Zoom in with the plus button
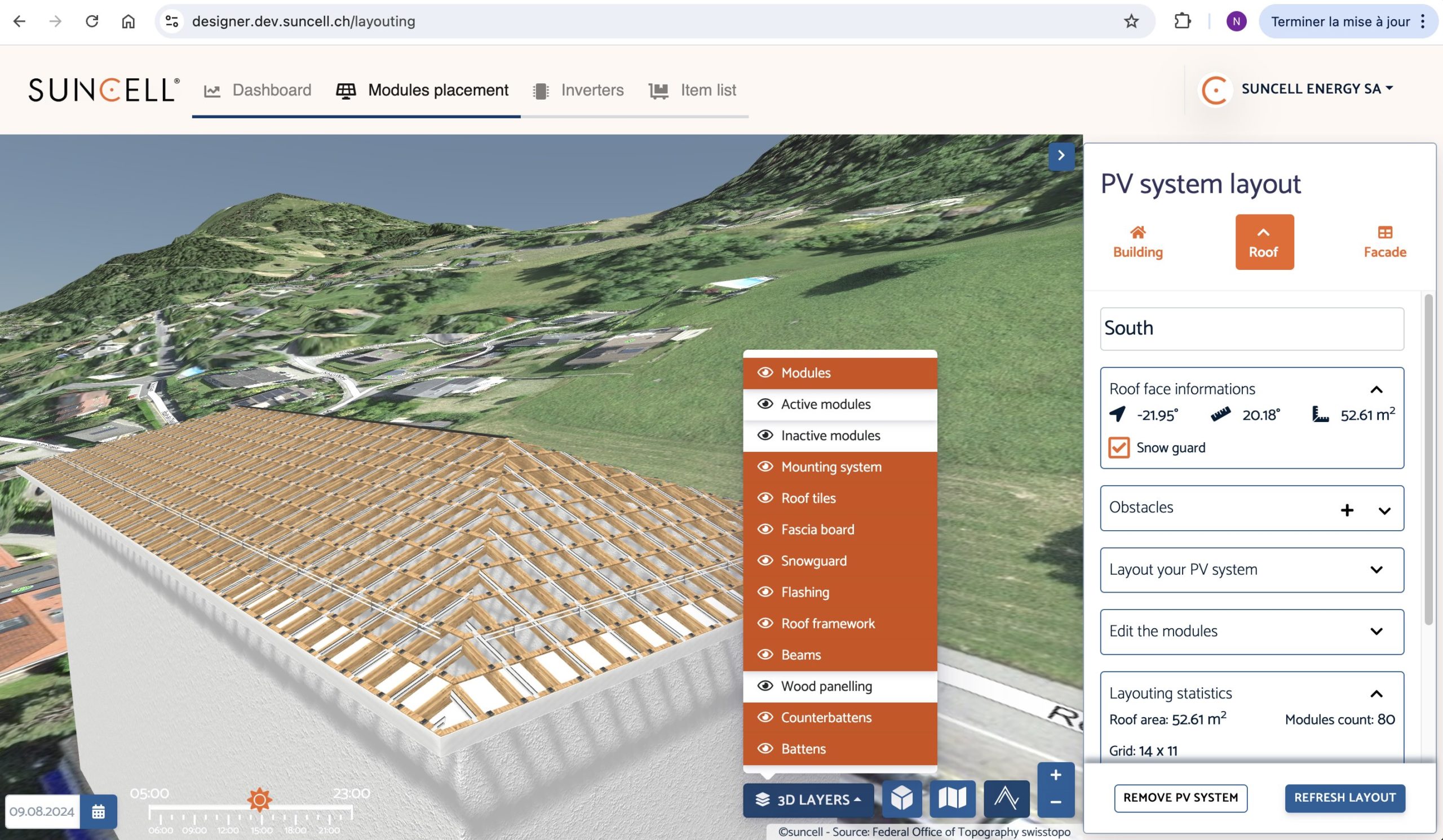Screen dimensions: 1443x840 1055,775
